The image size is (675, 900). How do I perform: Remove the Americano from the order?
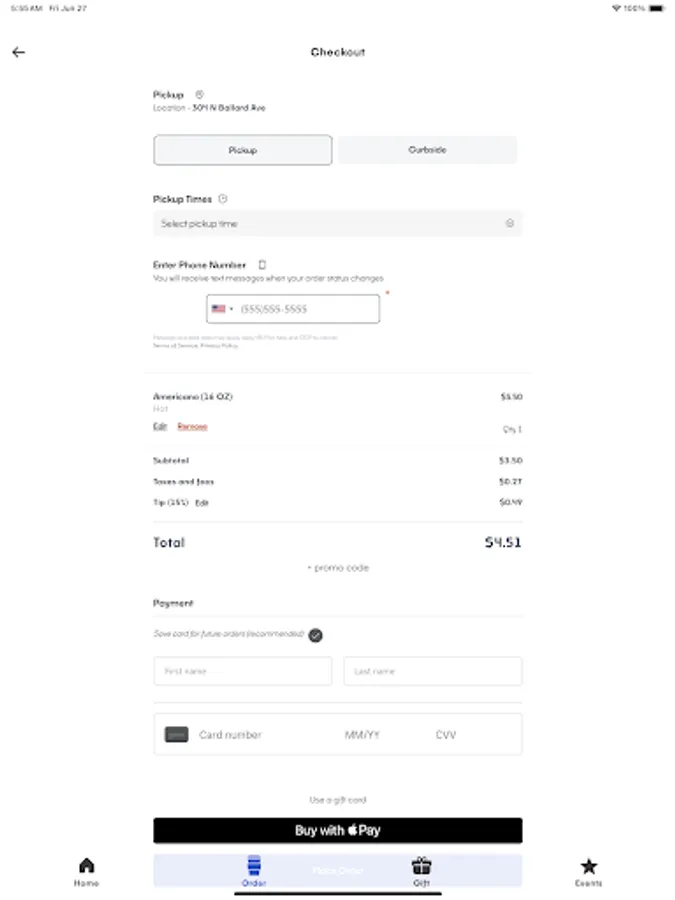click(x=194, y=428)
